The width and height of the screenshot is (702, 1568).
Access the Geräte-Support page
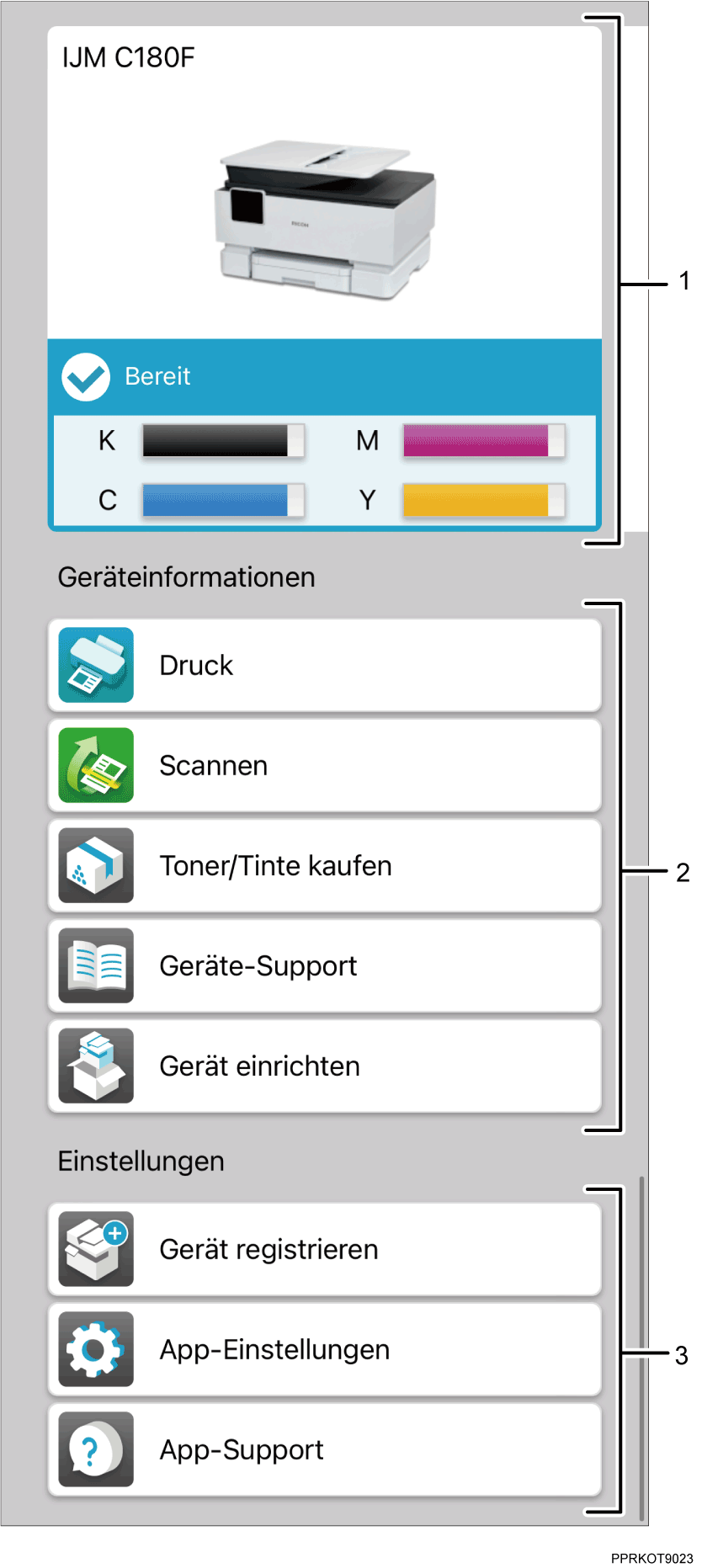coord(324,965)
